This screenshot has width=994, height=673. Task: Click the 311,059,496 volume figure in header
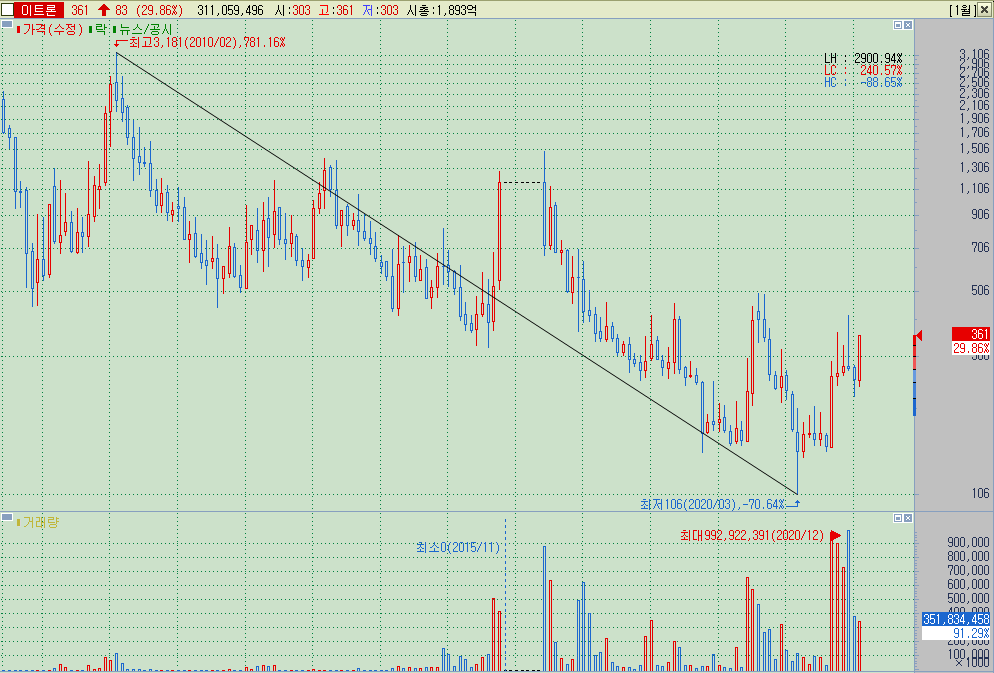coord(230,10)
